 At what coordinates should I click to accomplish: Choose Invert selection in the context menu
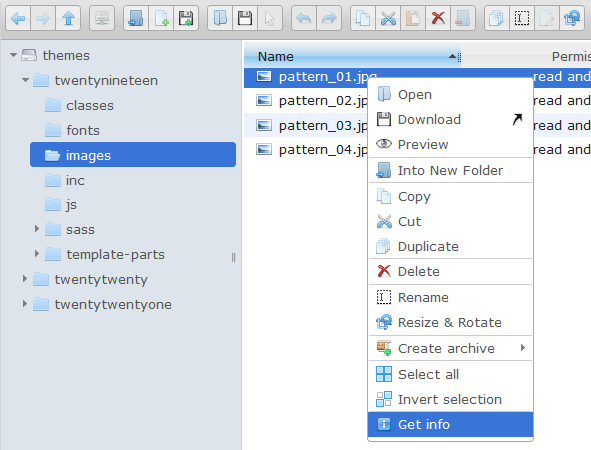(450, 399)
